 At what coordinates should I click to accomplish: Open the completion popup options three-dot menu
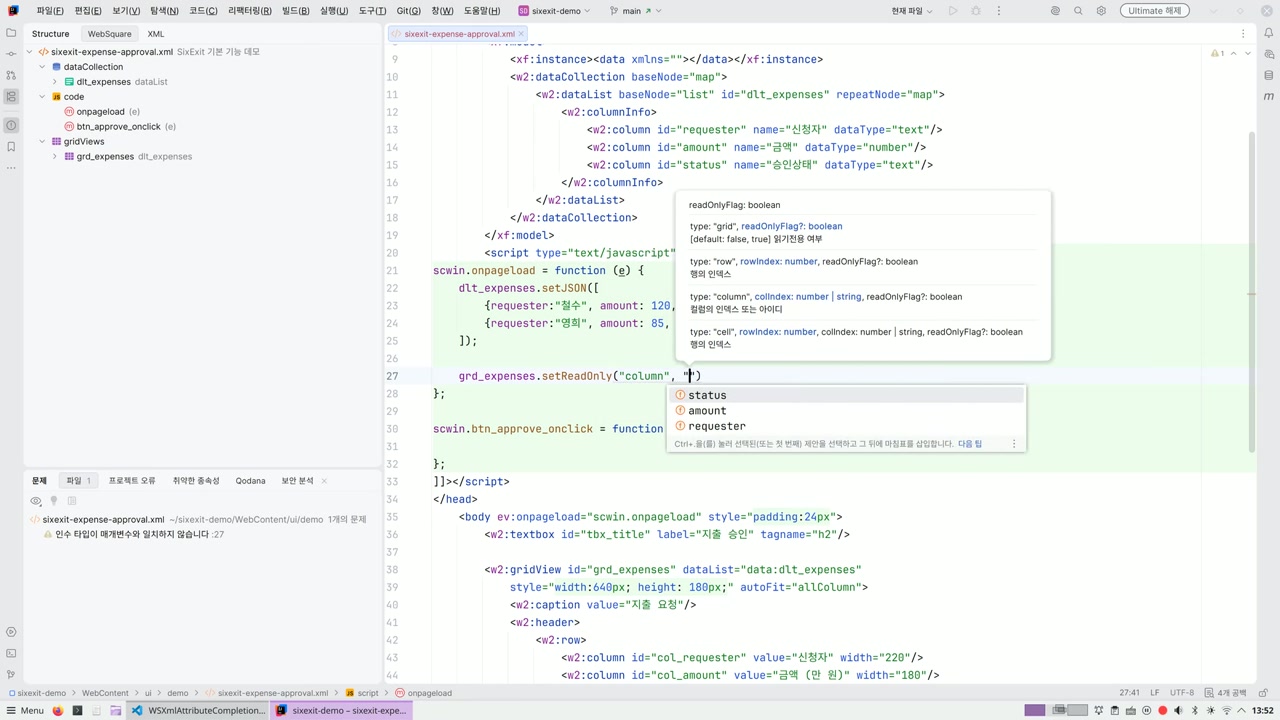[x=1013, y=444]
